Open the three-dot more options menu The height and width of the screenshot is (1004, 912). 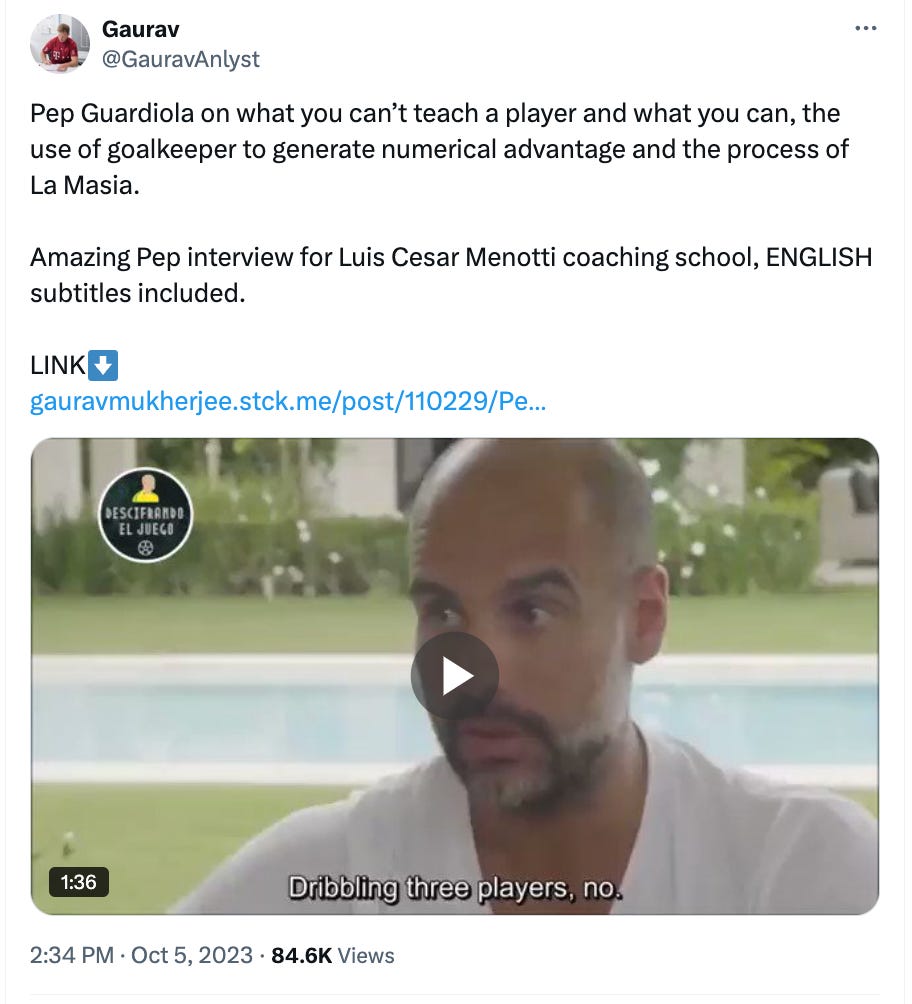click(865, 28)
